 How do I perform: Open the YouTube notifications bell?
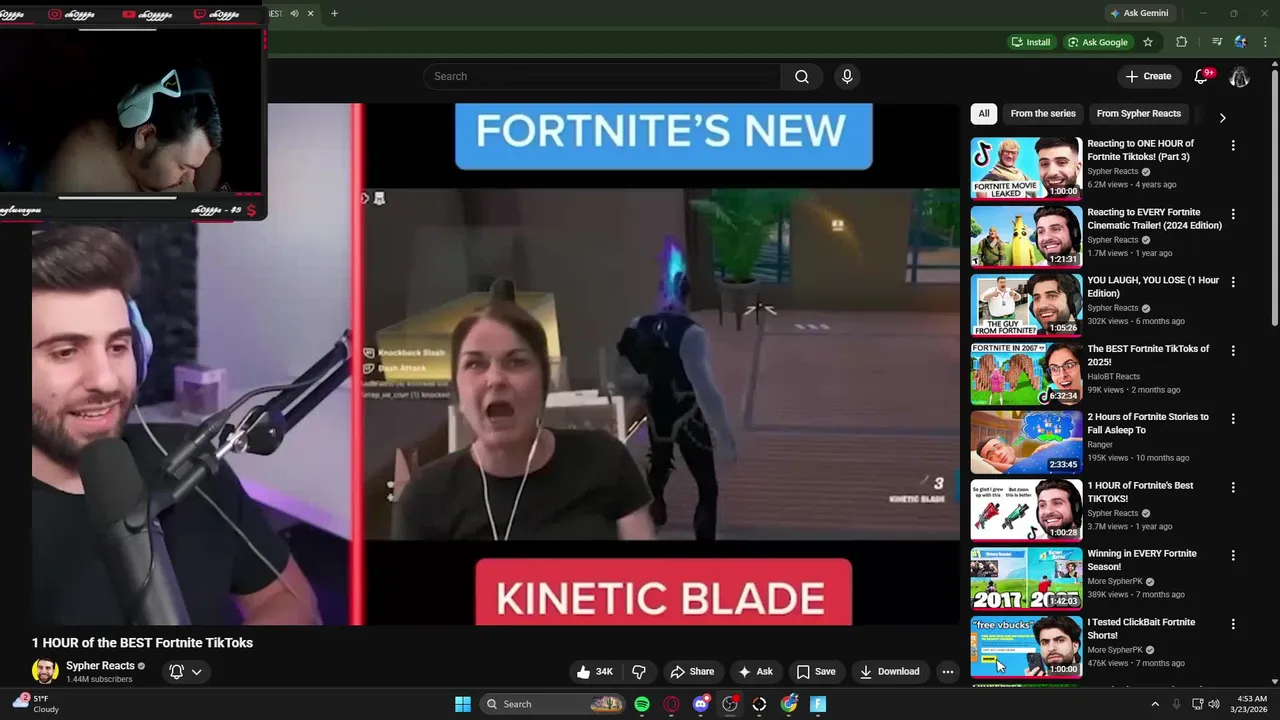(1202, 77)
